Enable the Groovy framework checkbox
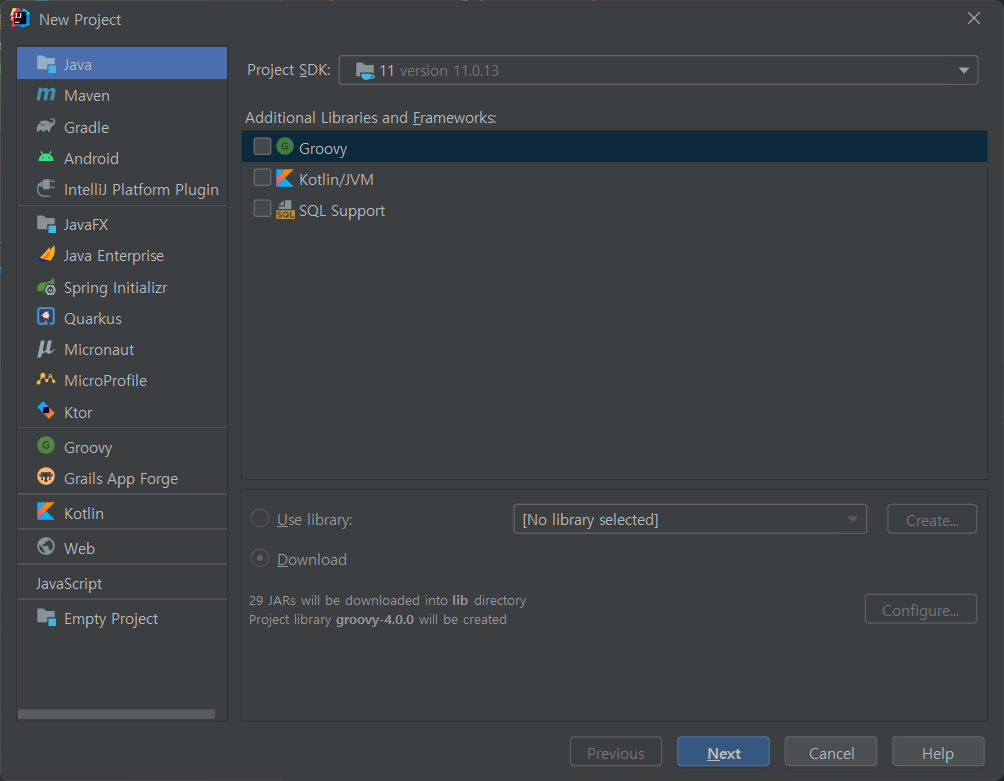 coord(263,147)
